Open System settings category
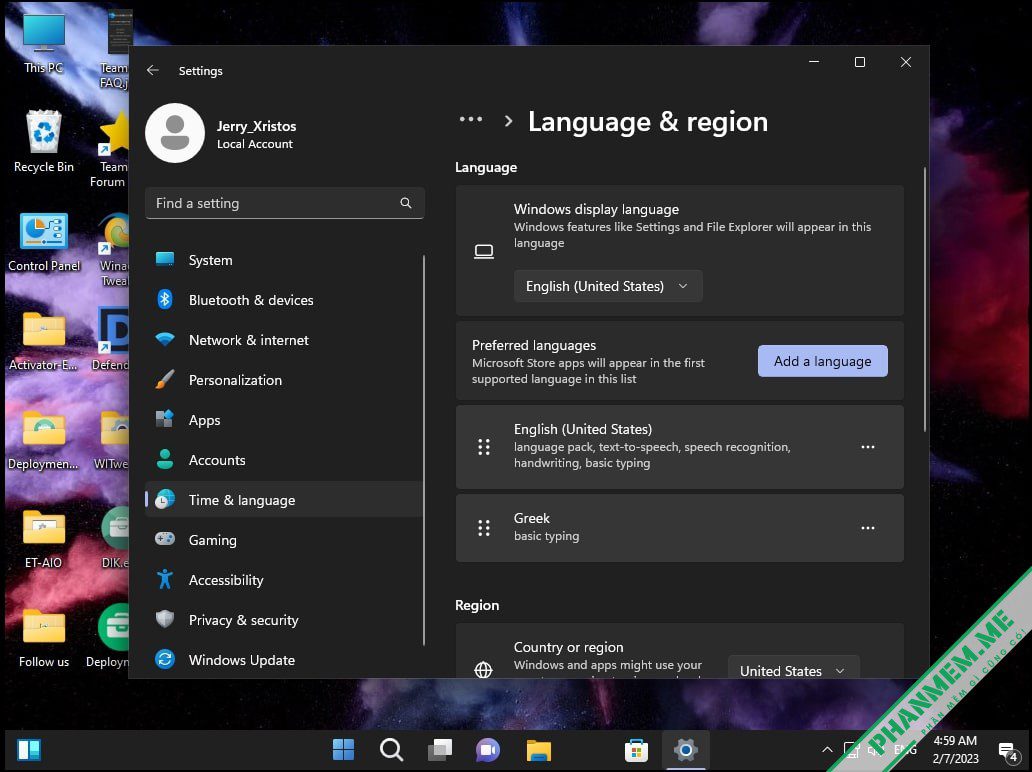This screenshot has width=1032, height=772. coord(284,260)
